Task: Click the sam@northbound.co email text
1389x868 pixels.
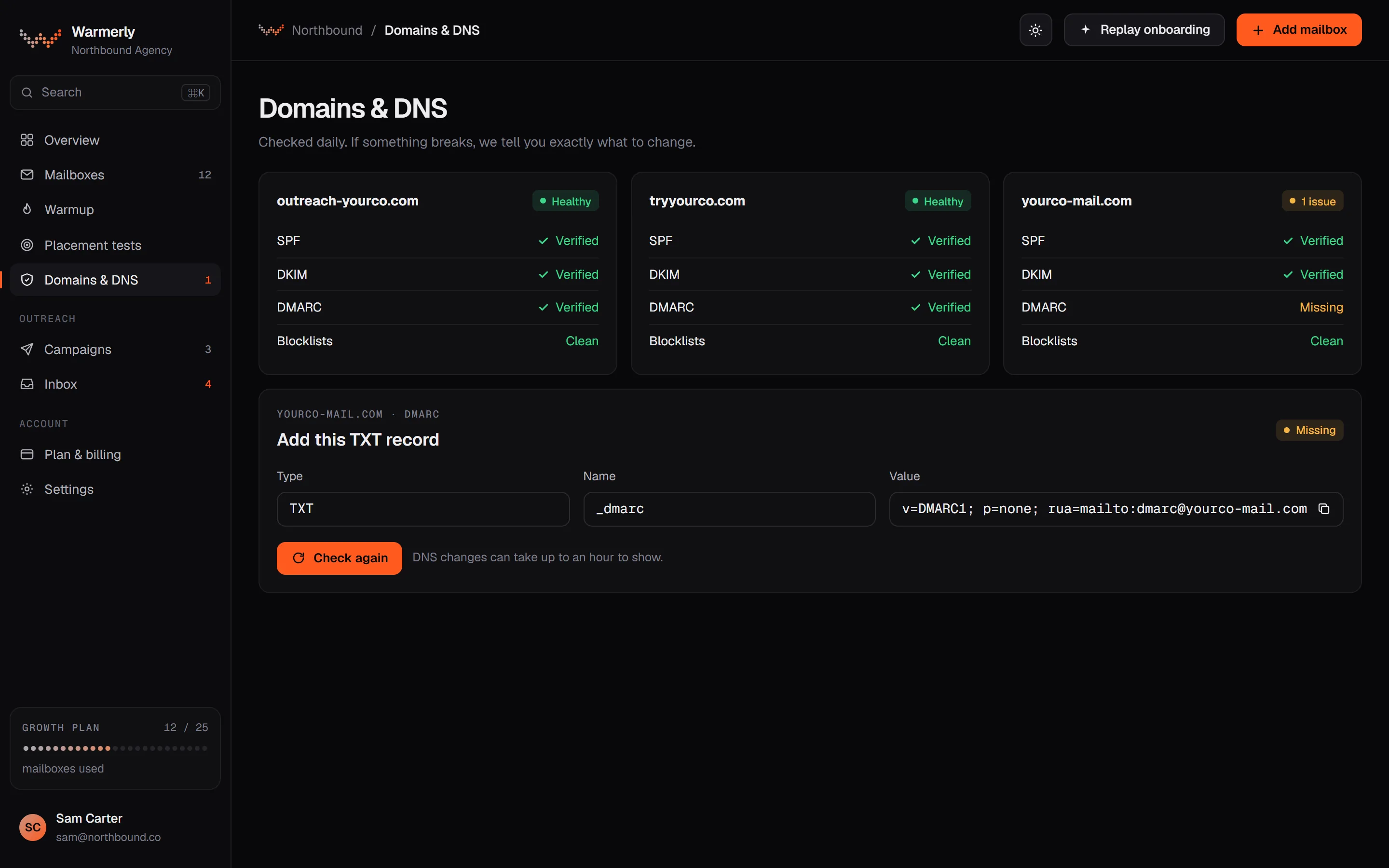Action: pyautogui.click(x=108, y=837)
